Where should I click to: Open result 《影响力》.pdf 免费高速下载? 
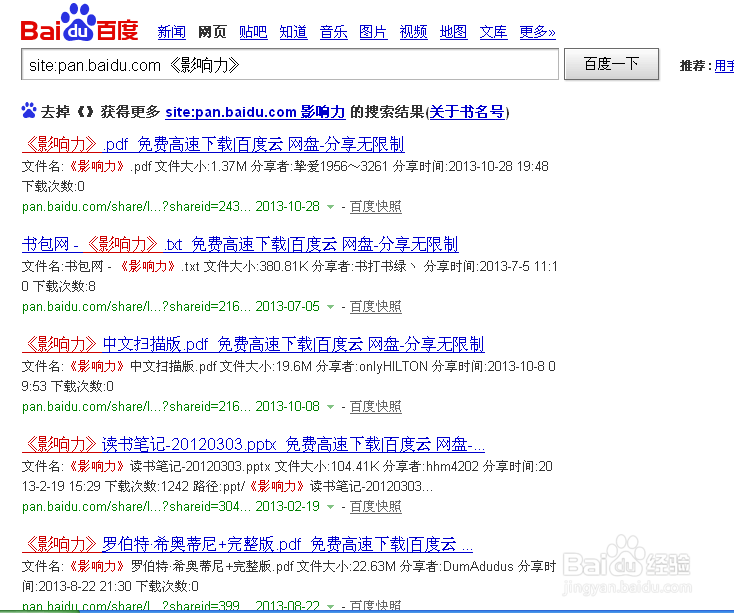[213, 144]
